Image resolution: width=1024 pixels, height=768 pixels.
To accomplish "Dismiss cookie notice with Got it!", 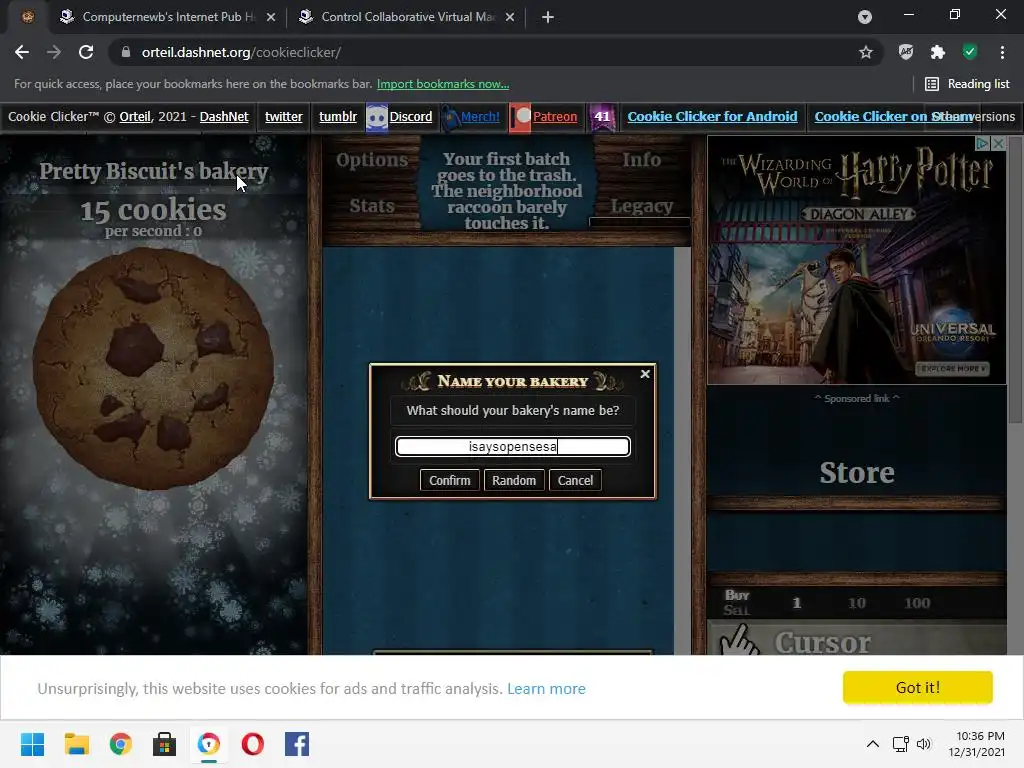I will (918, 687).
